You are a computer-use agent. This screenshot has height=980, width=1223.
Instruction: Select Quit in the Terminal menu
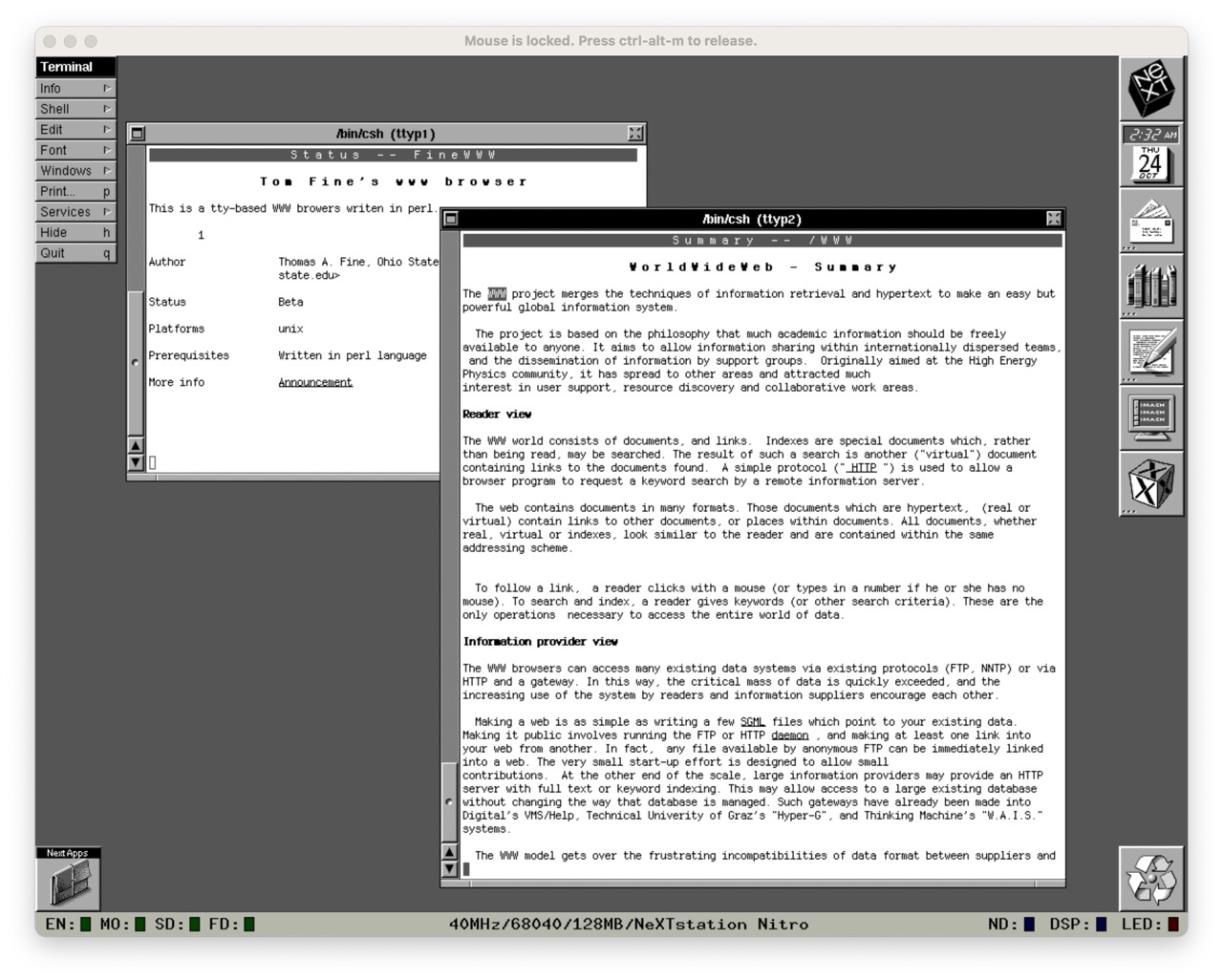[x=75, y=252]
